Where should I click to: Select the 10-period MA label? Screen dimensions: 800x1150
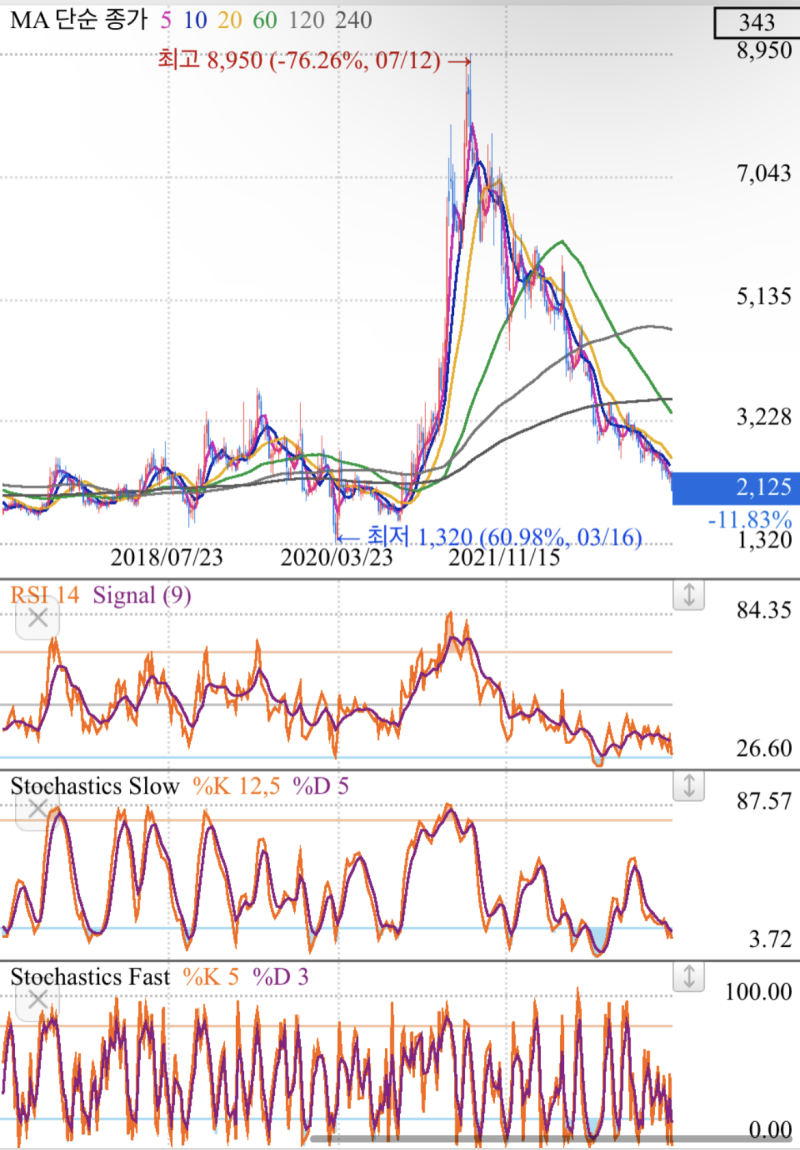tap(195, 20)
